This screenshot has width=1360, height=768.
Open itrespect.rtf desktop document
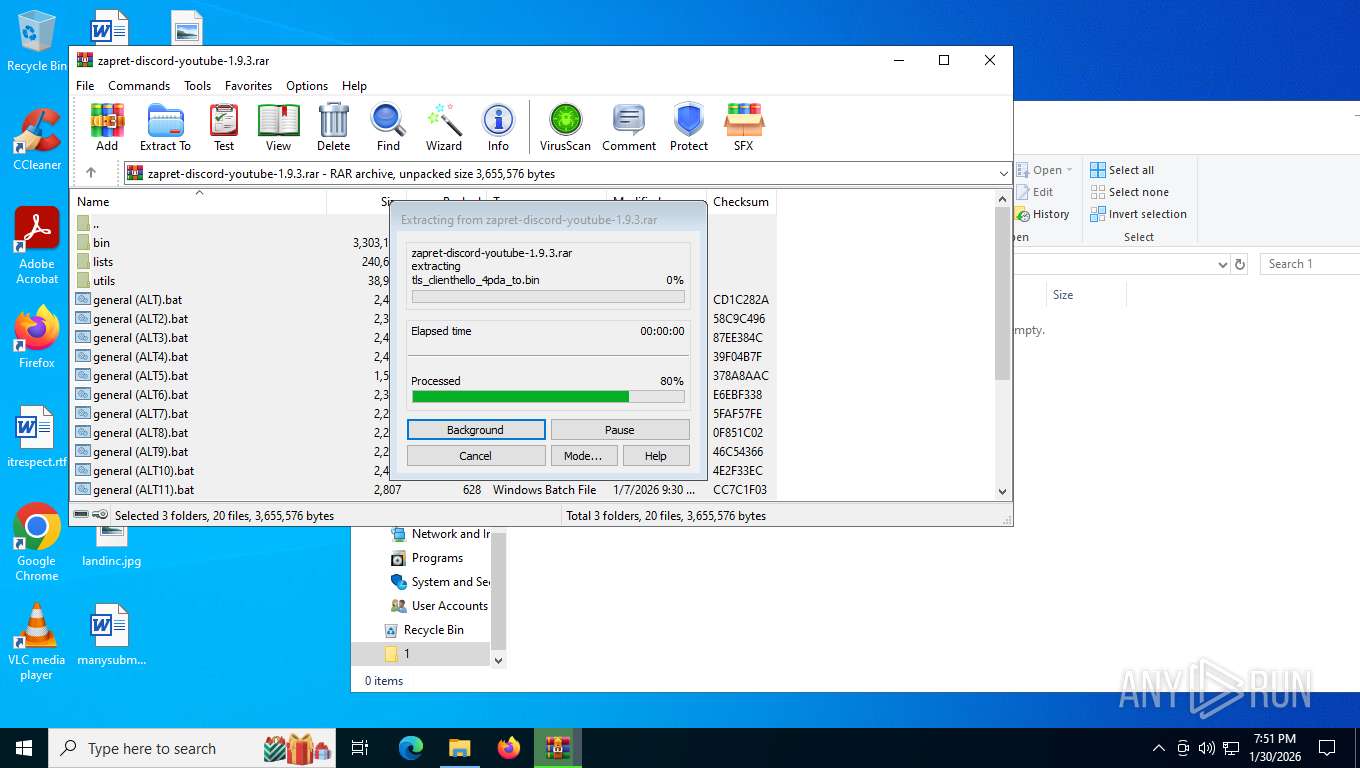coord(37,437)
